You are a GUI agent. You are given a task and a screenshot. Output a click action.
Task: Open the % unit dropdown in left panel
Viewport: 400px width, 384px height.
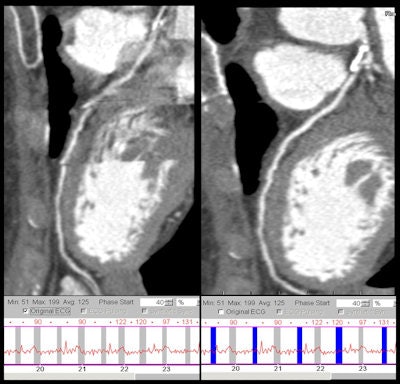point(187,303)
